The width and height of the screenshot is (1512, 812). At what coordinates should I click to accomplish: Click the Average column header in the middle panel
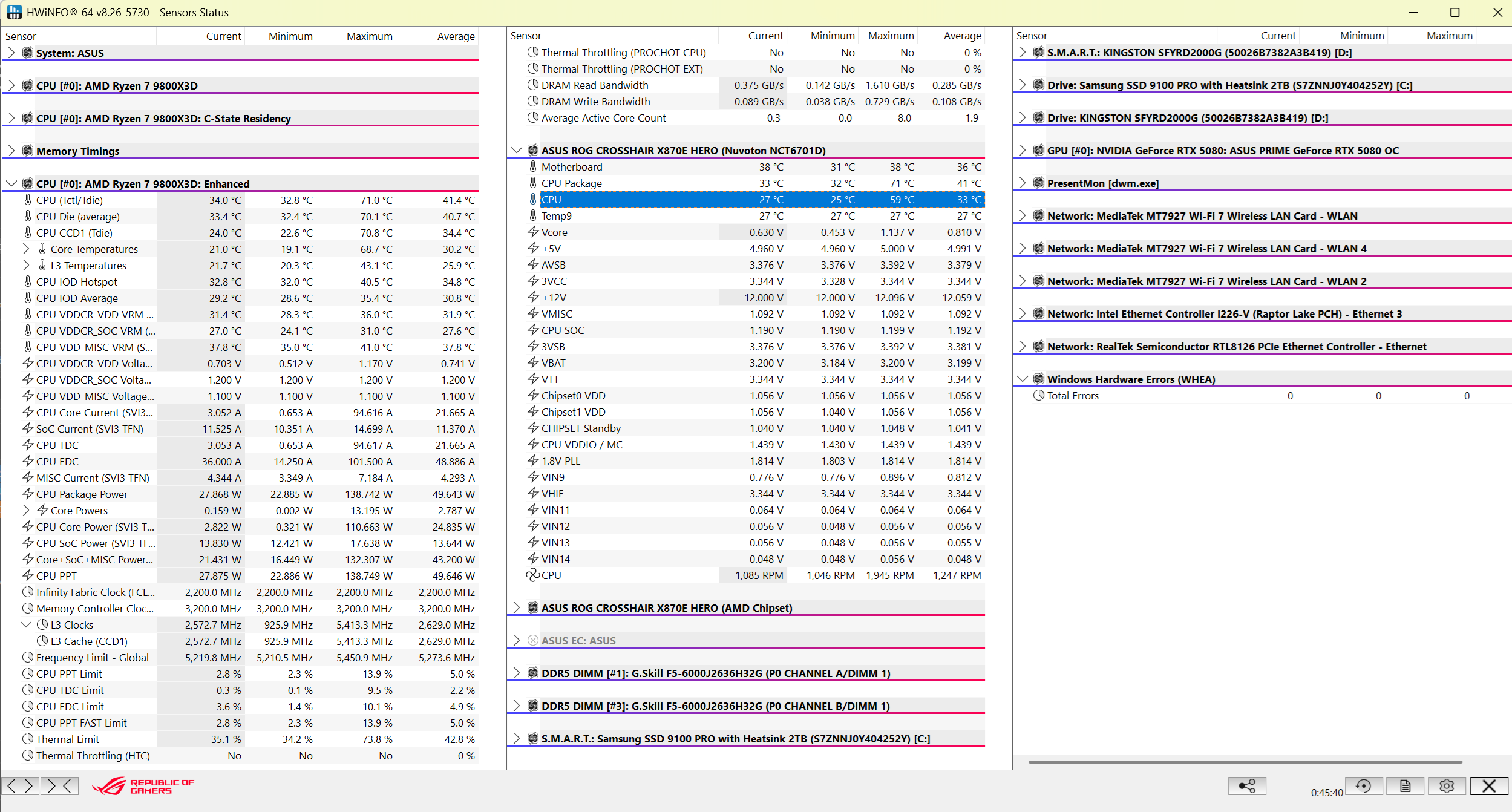point(952,36)
